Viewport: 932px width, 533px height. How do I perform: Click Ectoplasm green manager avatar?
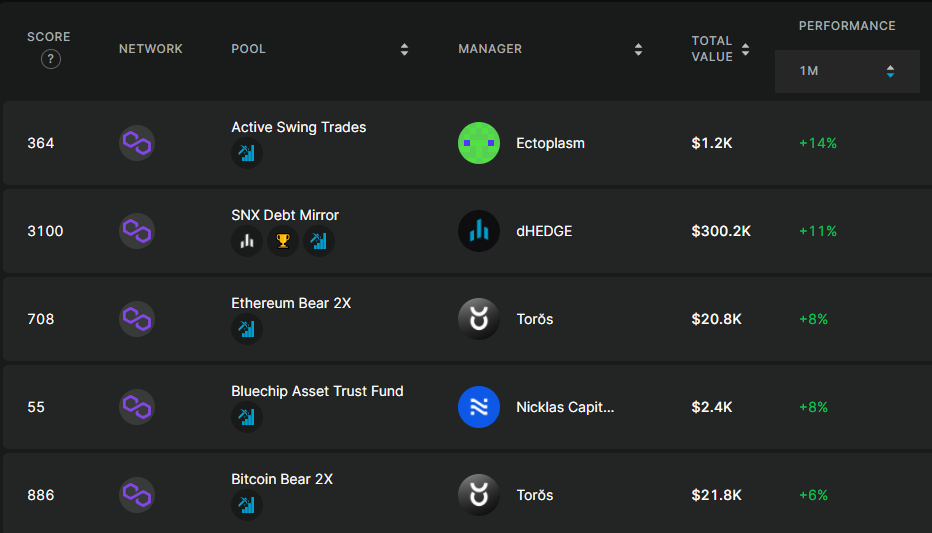(479, 143)
